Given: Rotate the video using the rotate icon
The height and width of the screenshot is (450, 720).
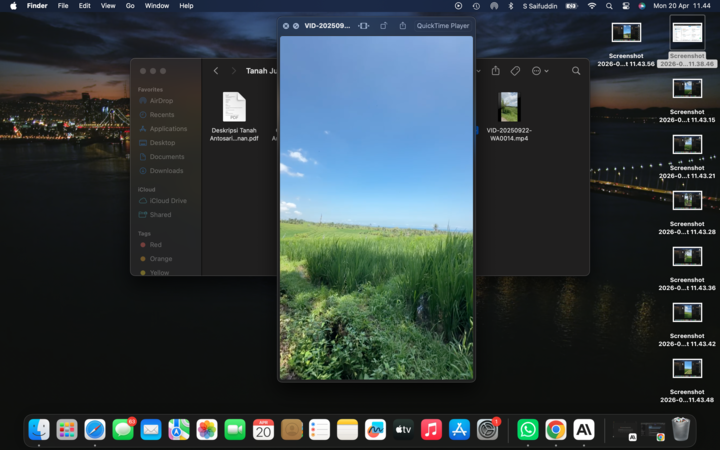Looking at the screenshot, I should point(383,26).
